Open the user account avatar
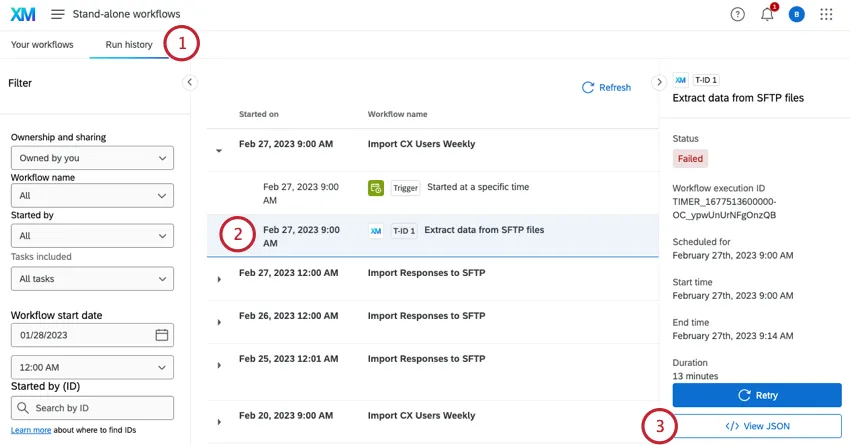 click(x=796, y=14)
